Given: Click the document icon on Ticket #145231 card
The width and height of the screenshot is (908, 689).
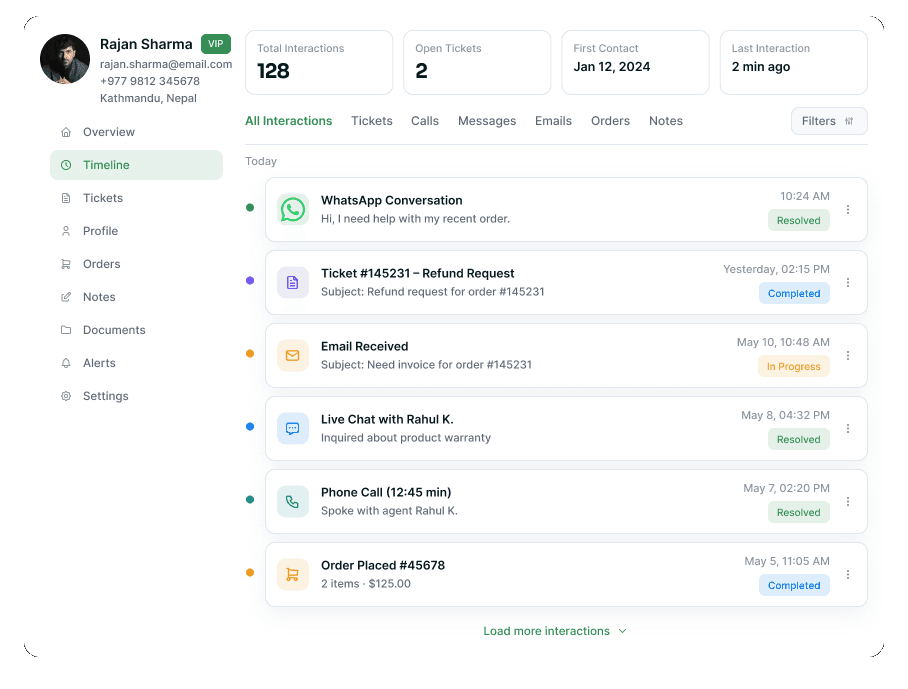Looking at the screenshot, I should (x=292, y=283).
